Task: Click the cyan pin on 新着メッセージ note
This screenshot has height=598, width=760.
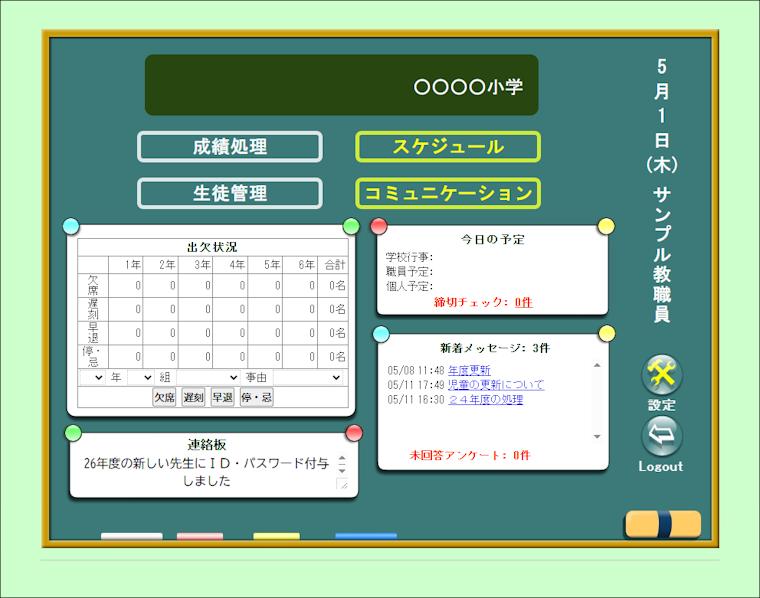Action: [x=380, y=332]
